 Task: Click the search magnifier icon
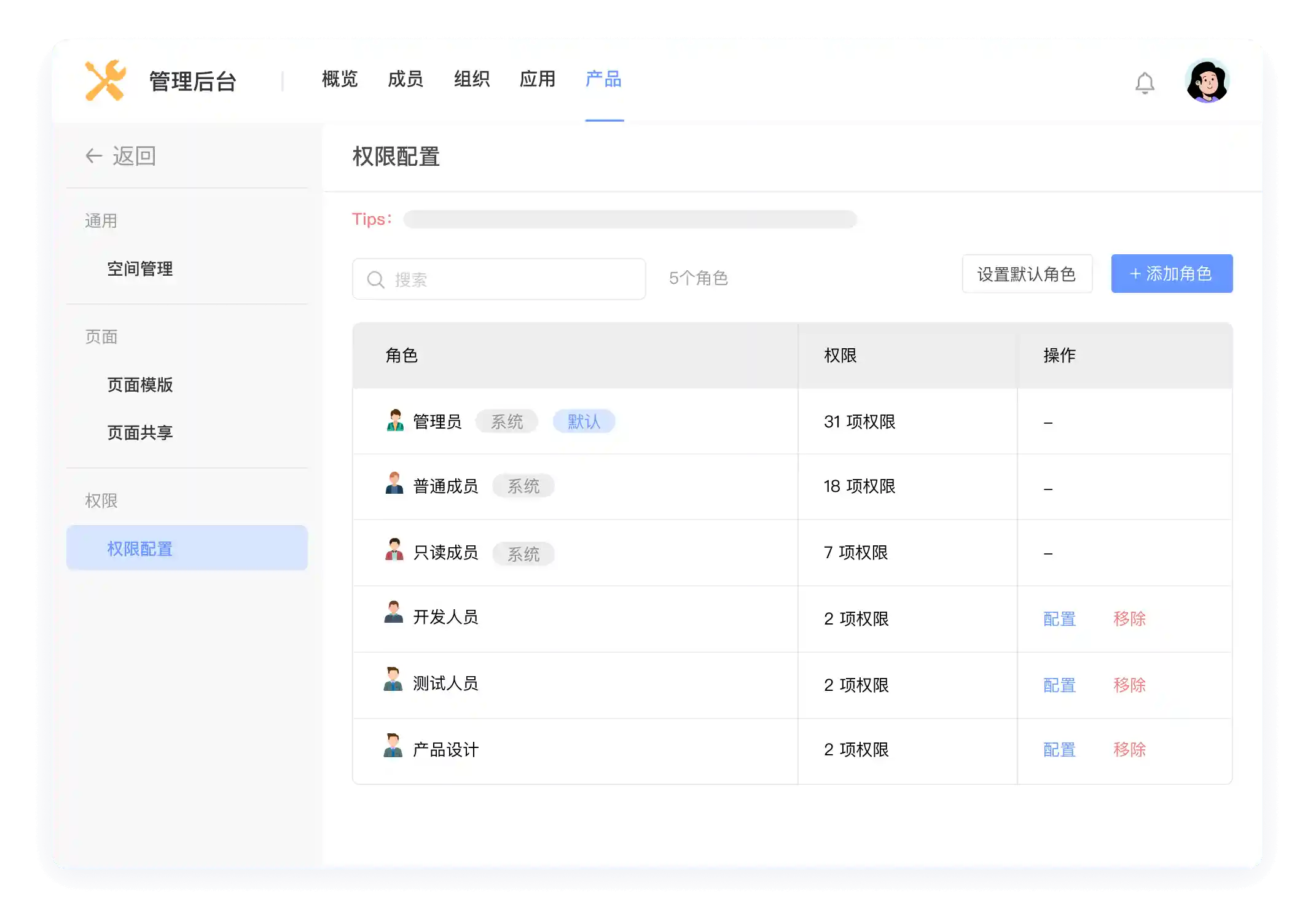(375, 279)
